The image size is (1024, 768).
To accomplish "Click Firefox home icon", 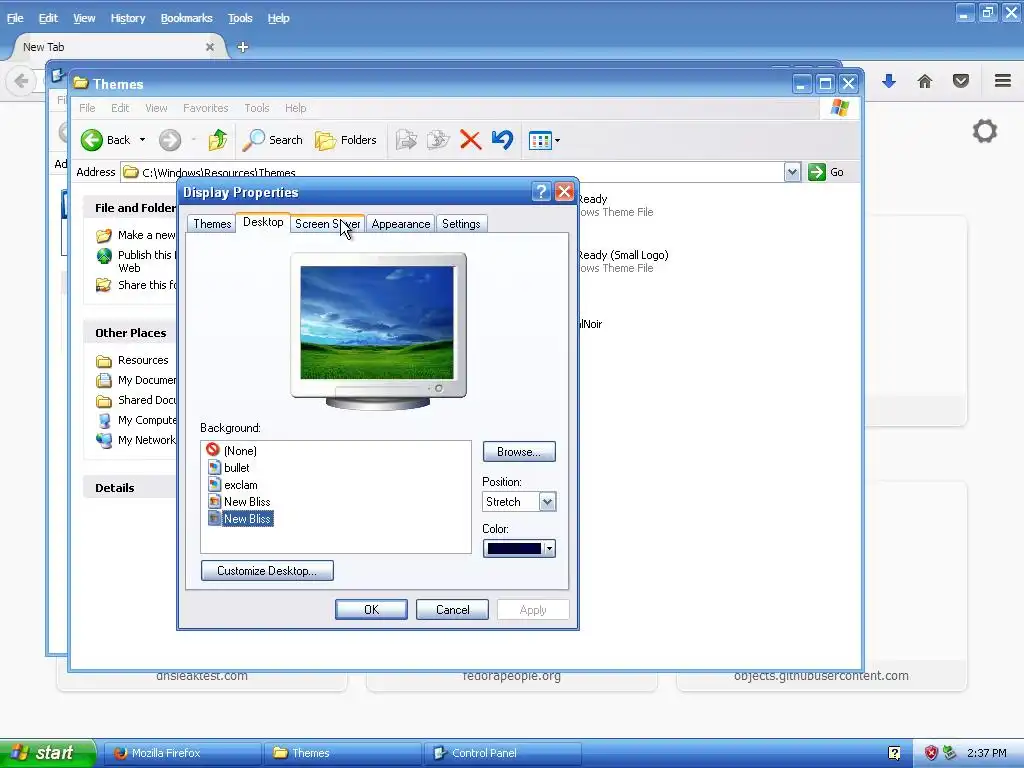I will 925,81.
